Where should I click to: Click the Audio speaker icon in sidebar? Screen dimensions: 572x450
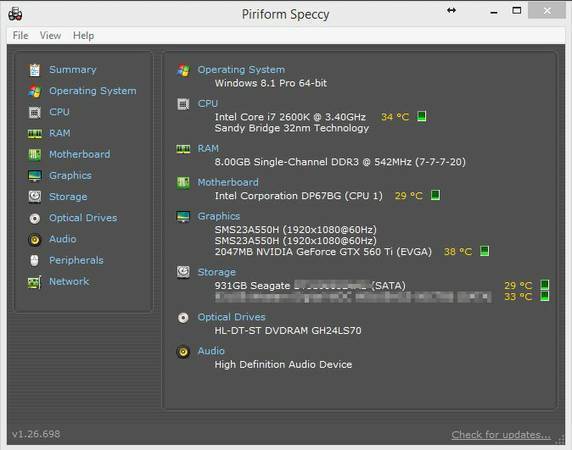point(35,240)
